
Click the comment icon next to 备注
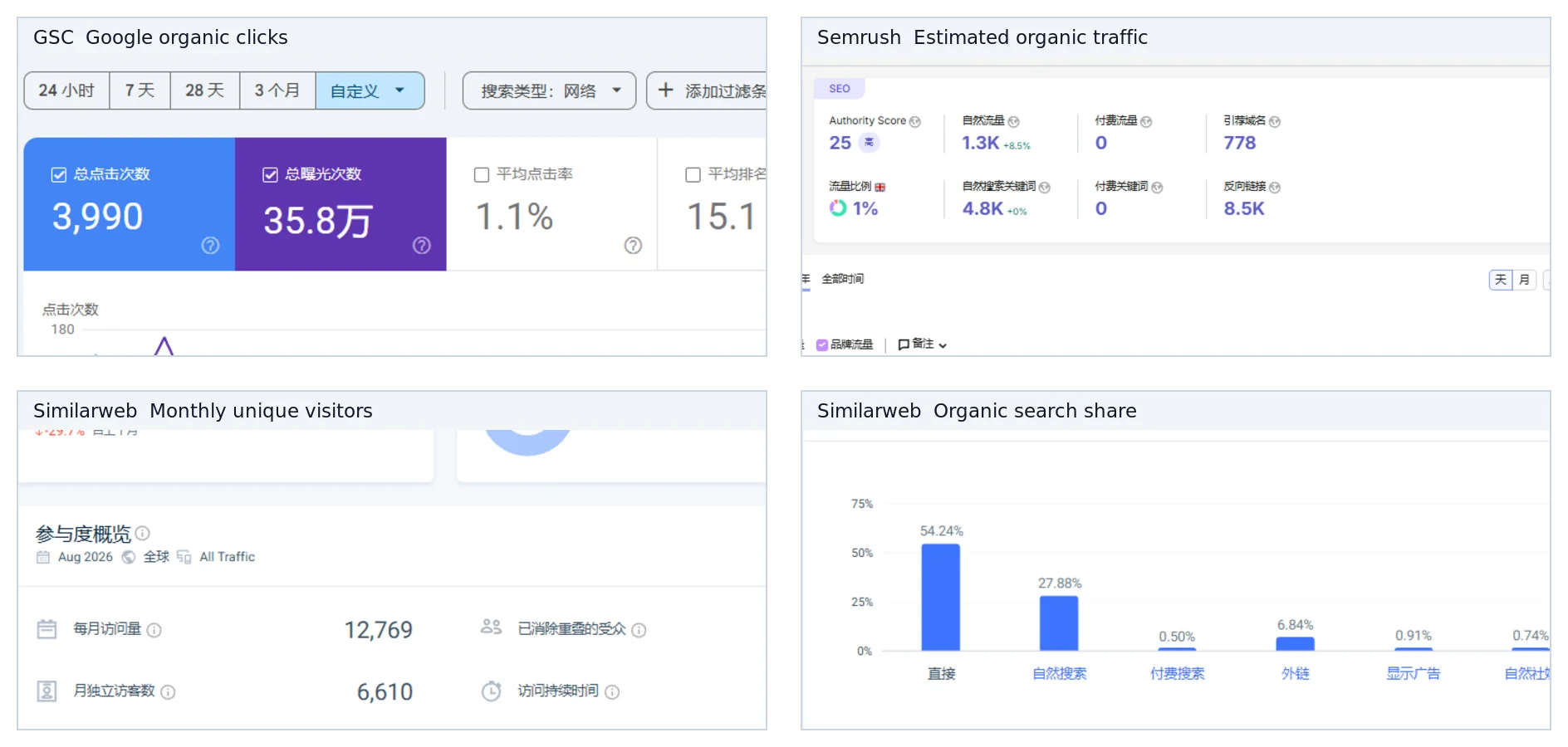[x=904, y=344]
